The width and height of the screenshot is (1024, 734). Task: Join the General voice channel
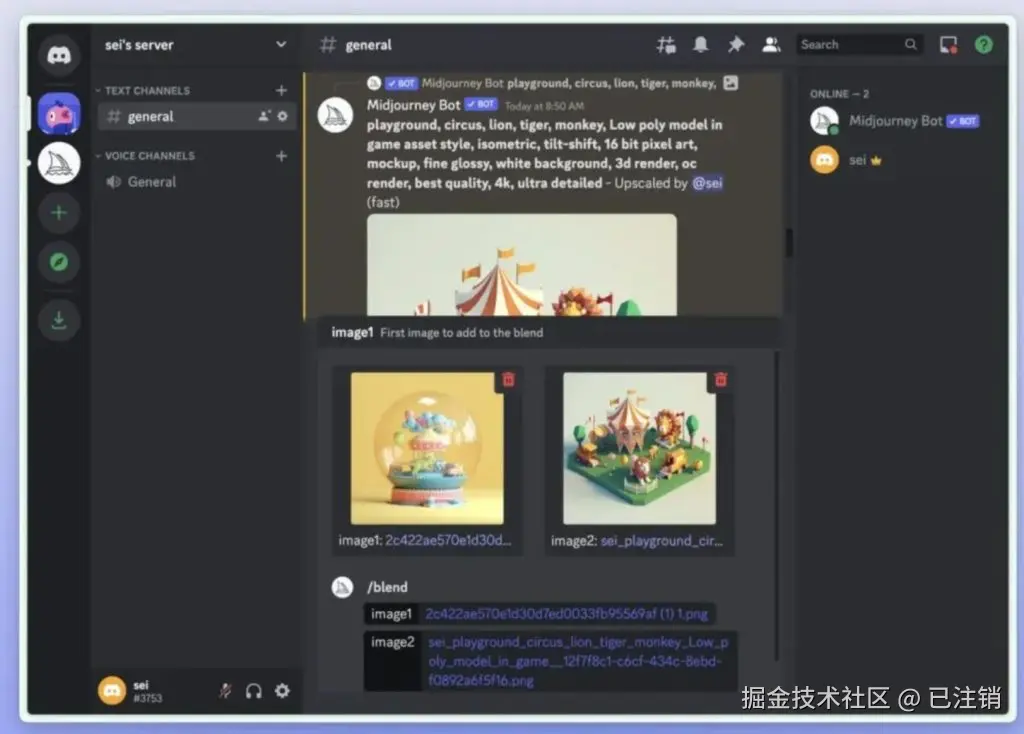pos(196,182)
